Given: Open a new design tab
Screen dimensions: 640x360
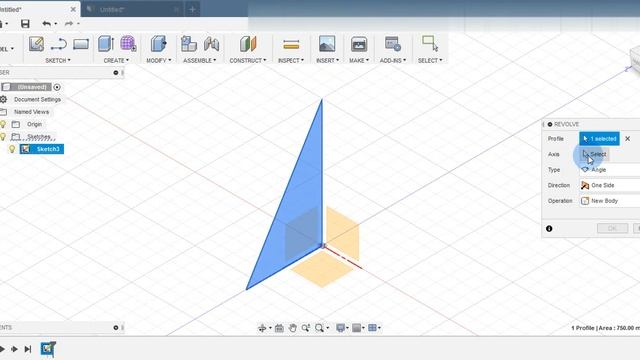Looking at the screenshot, I should (192, 9).
